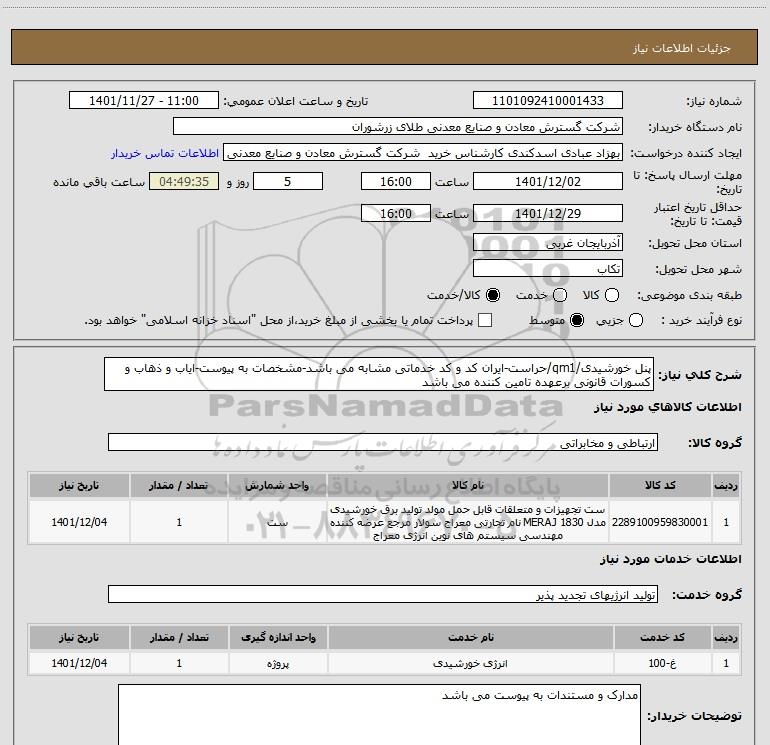Click service name cell انرژی خورشیدی
The width and height of the screenshot is (770, 745).
470,663
